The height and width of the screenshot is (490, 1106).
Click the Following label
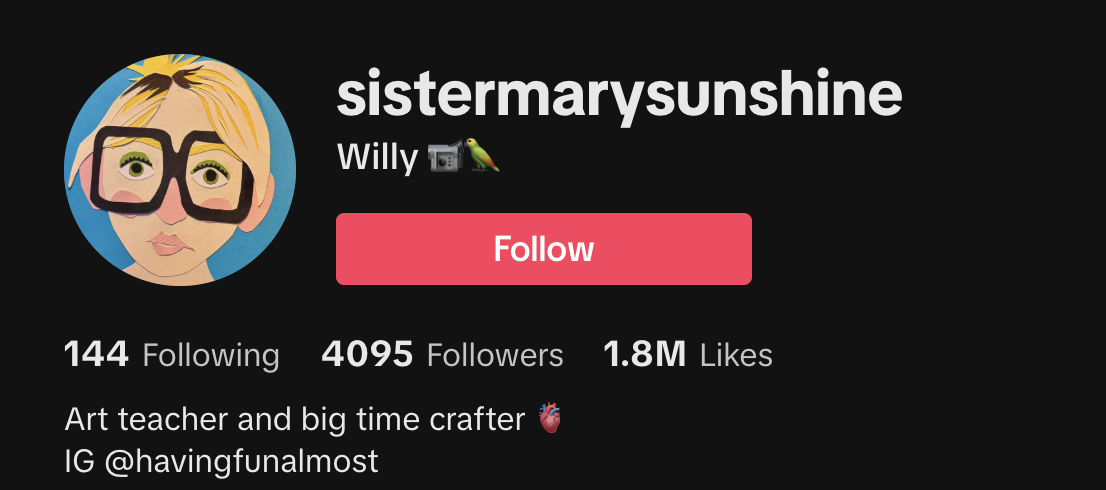coord(211,356)
